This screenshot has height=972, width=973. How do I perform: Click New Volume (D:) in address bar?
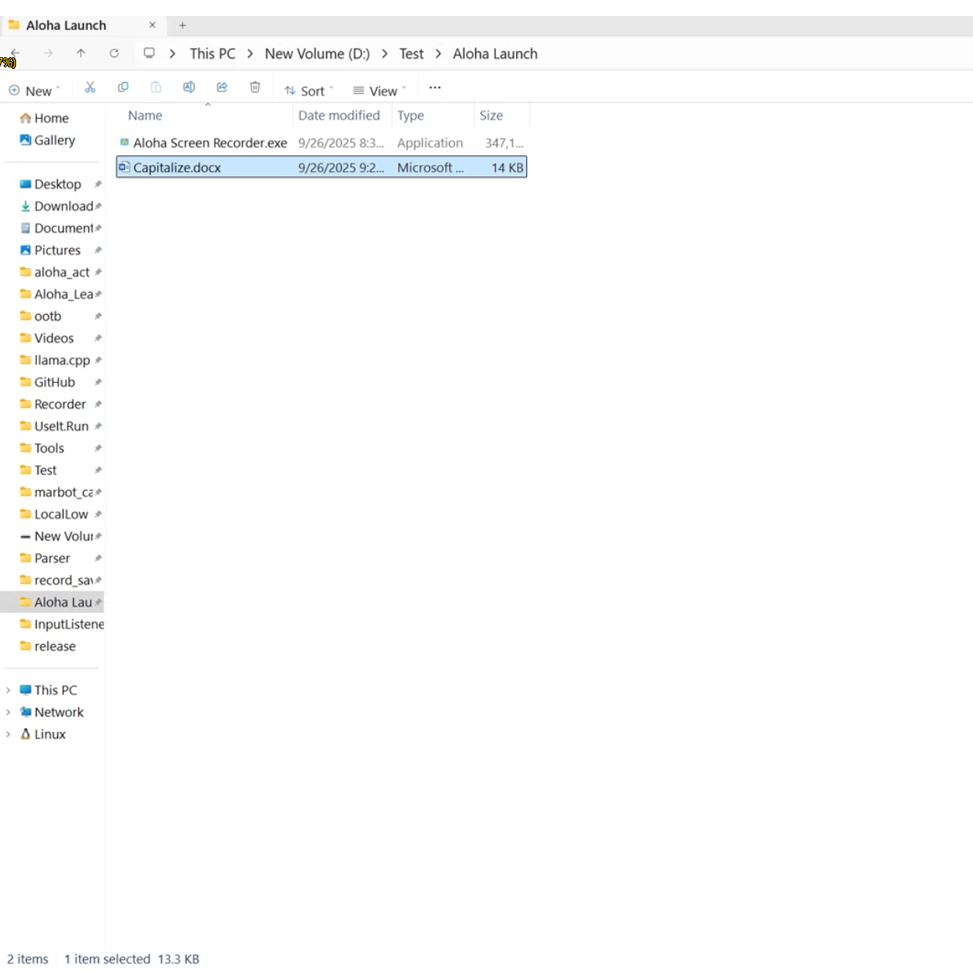tap(317, 54)
